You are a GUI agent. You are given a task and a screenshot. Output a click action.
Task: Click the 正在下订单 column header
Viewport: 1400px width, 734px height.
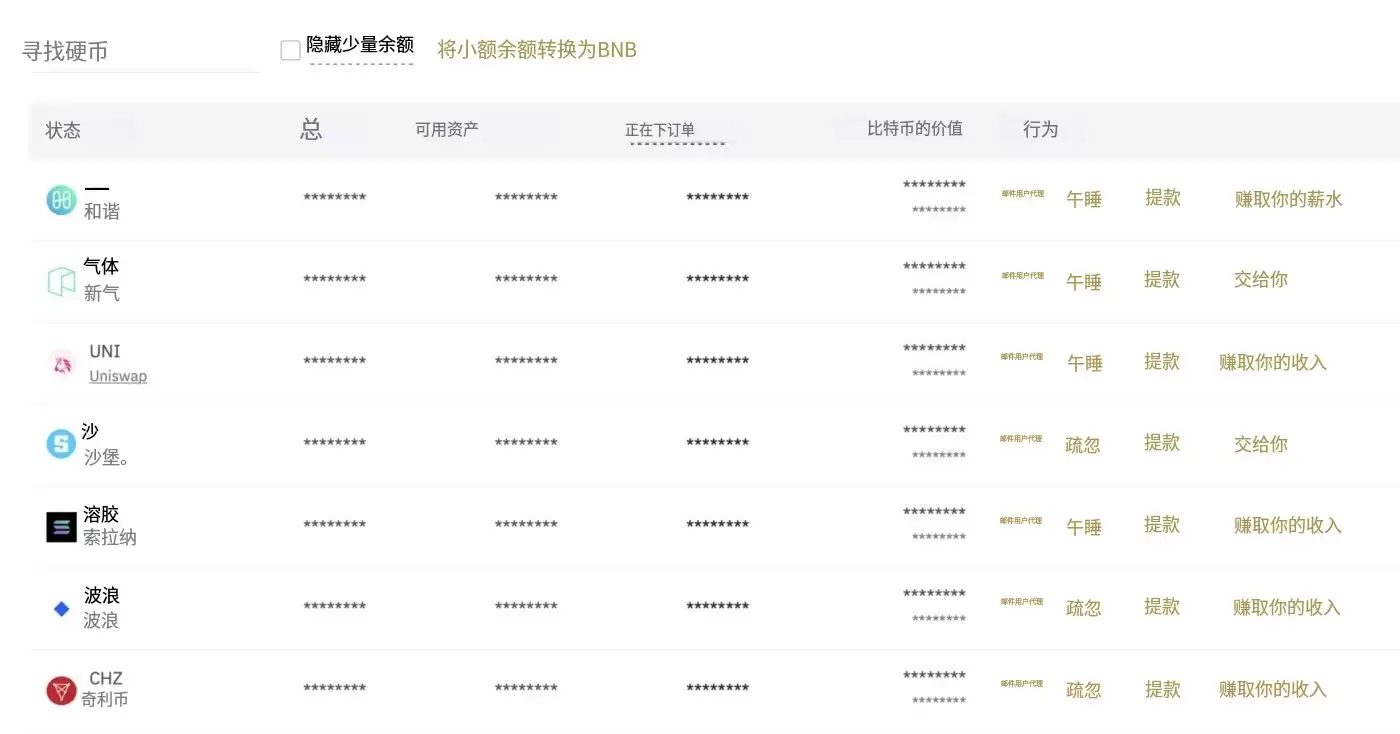pyautogui.click(x=660, y=130)
